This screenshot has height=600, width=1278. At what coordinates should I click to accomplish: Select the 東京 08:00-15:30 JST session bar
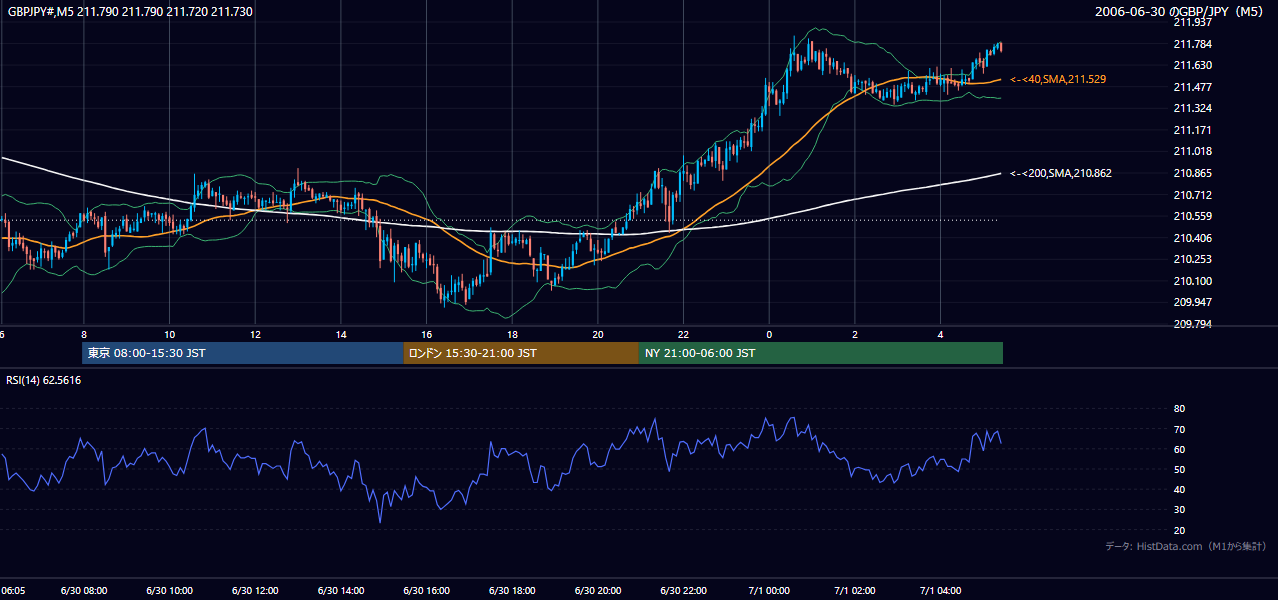click(x=242, y=353)
